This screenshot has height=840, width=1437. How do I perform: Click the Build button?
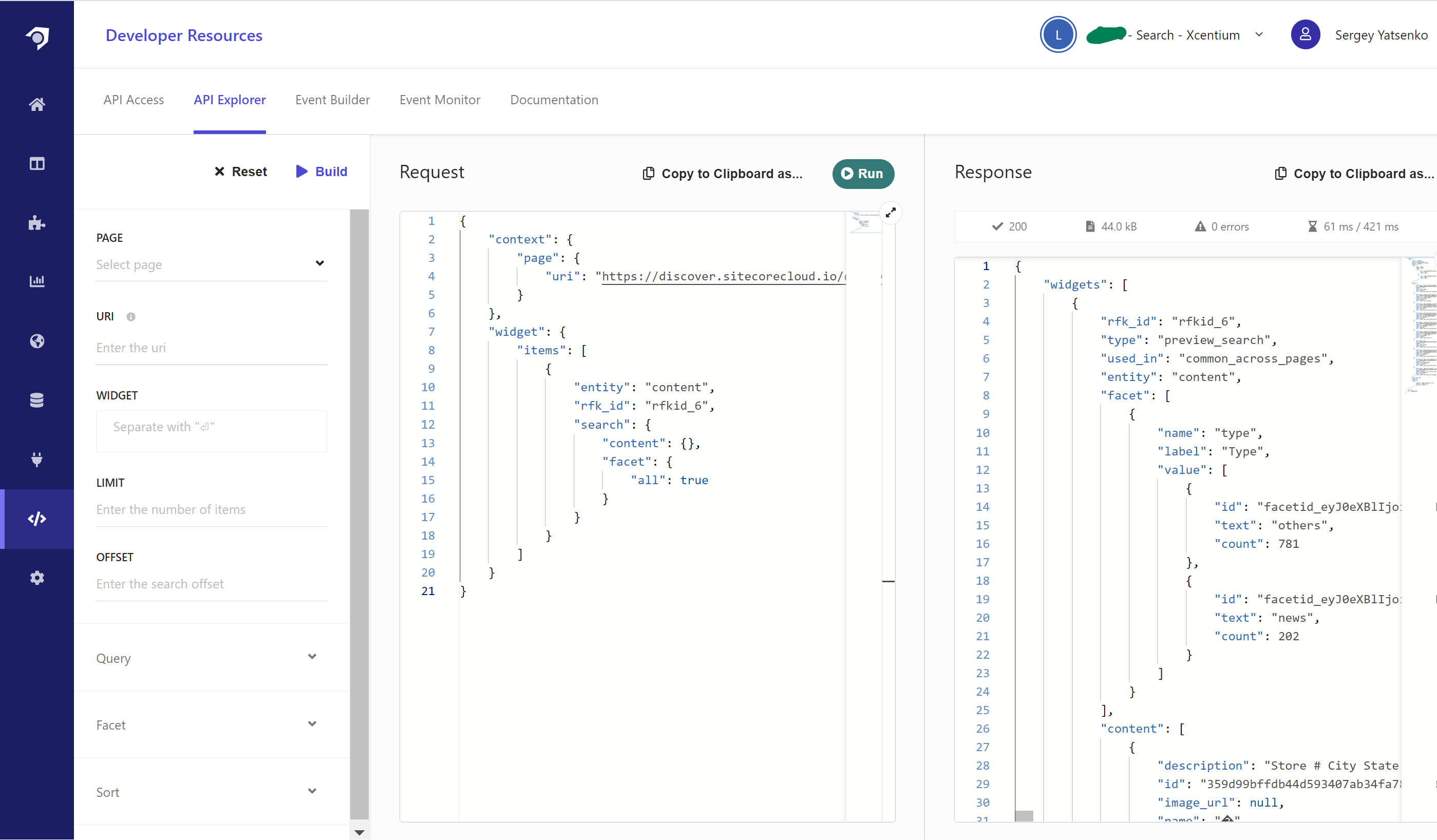pos(322,171)
